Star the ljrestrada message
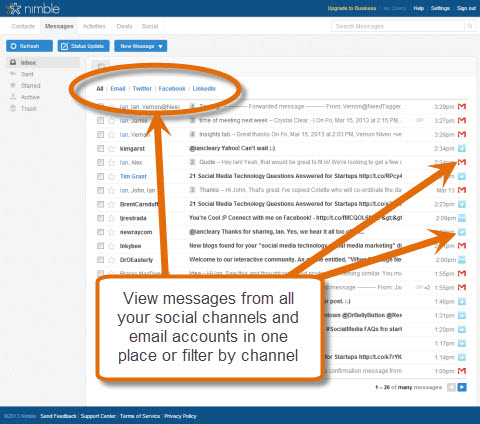 click(x=111, y=218)
